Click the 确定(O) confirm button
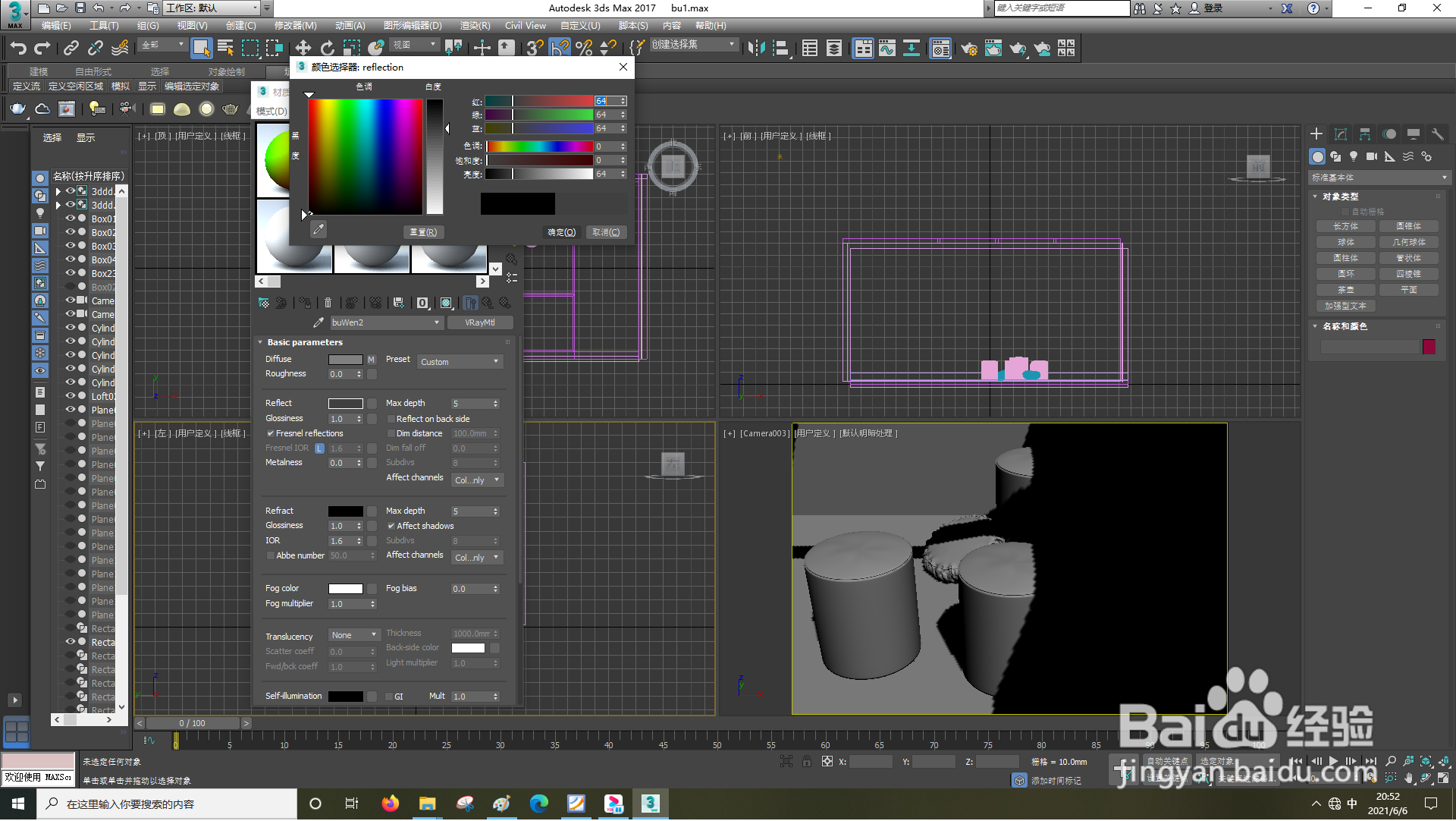The height and width of the screenshot is (821, 1456). (x=561, y=233)
